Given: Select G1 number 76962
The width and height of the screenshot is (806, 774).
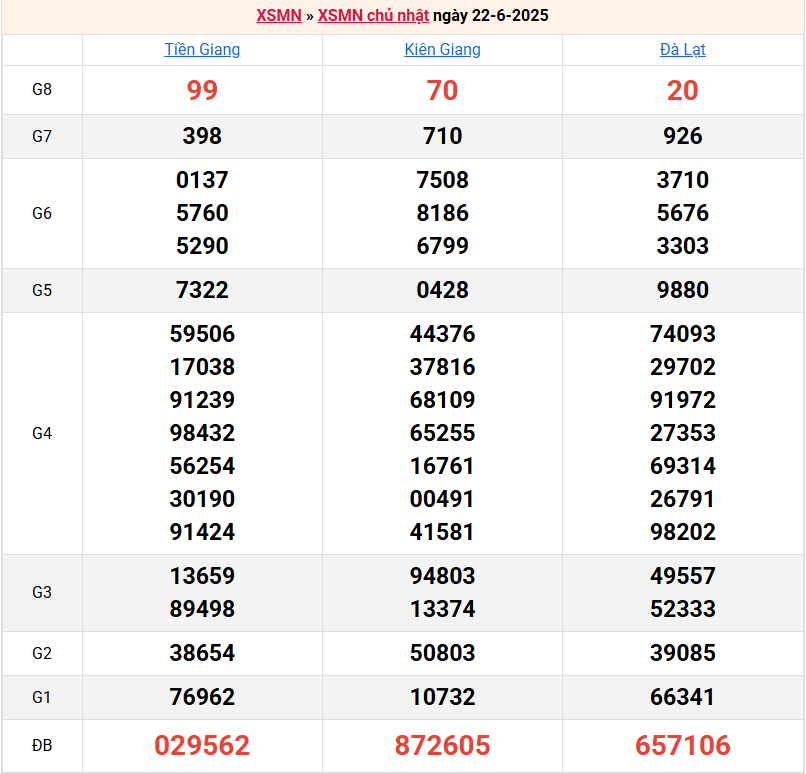Looking at the screenshot, I should pos(202,697).
